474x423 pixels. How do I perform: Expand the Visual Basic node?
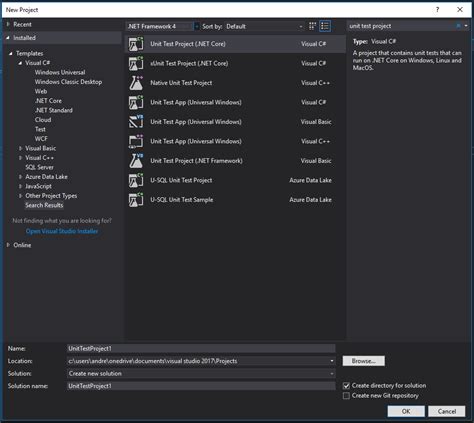coord(20,148)
